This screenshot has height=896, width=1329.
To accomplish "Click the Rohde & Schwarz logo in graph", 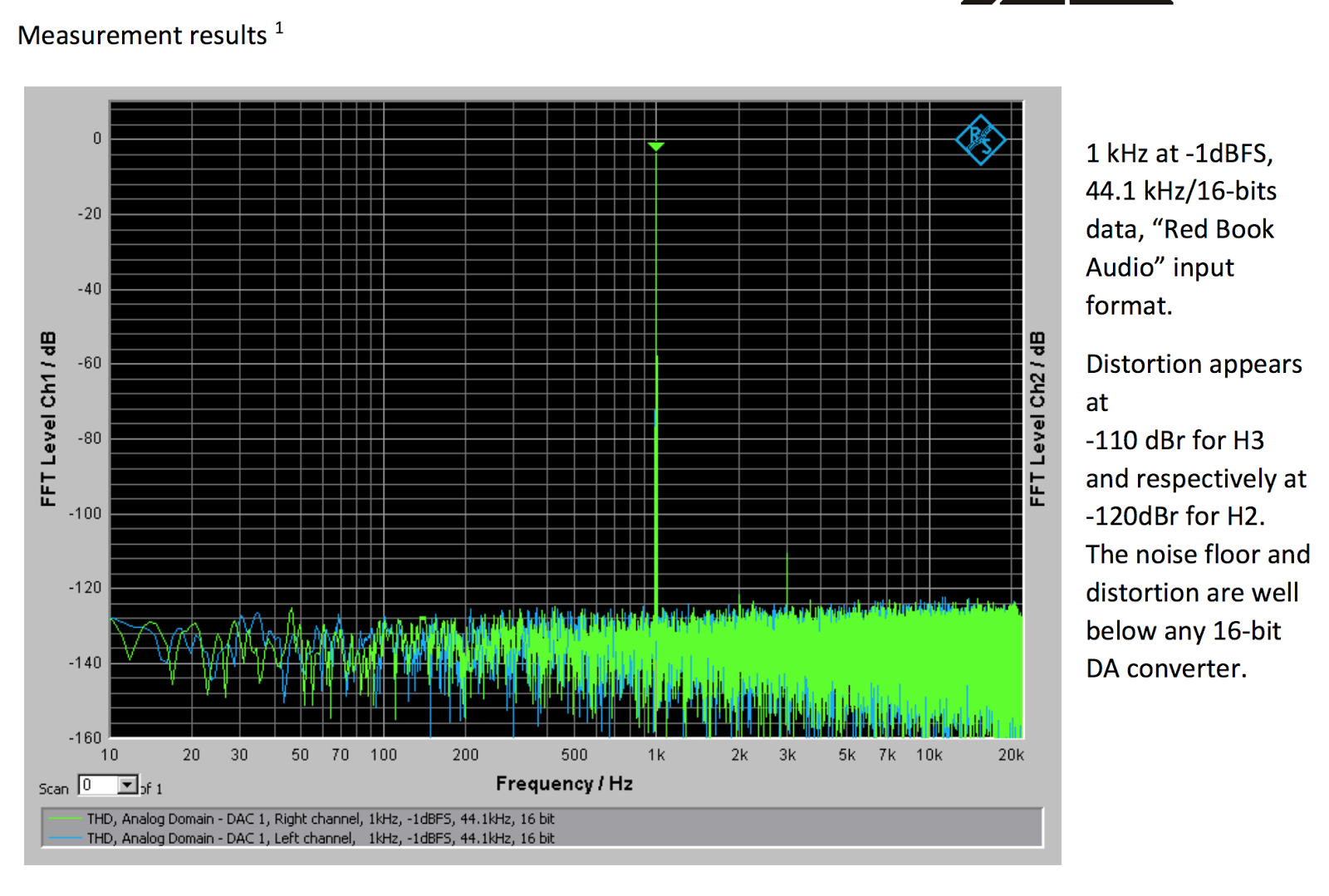I will point(980,140).
